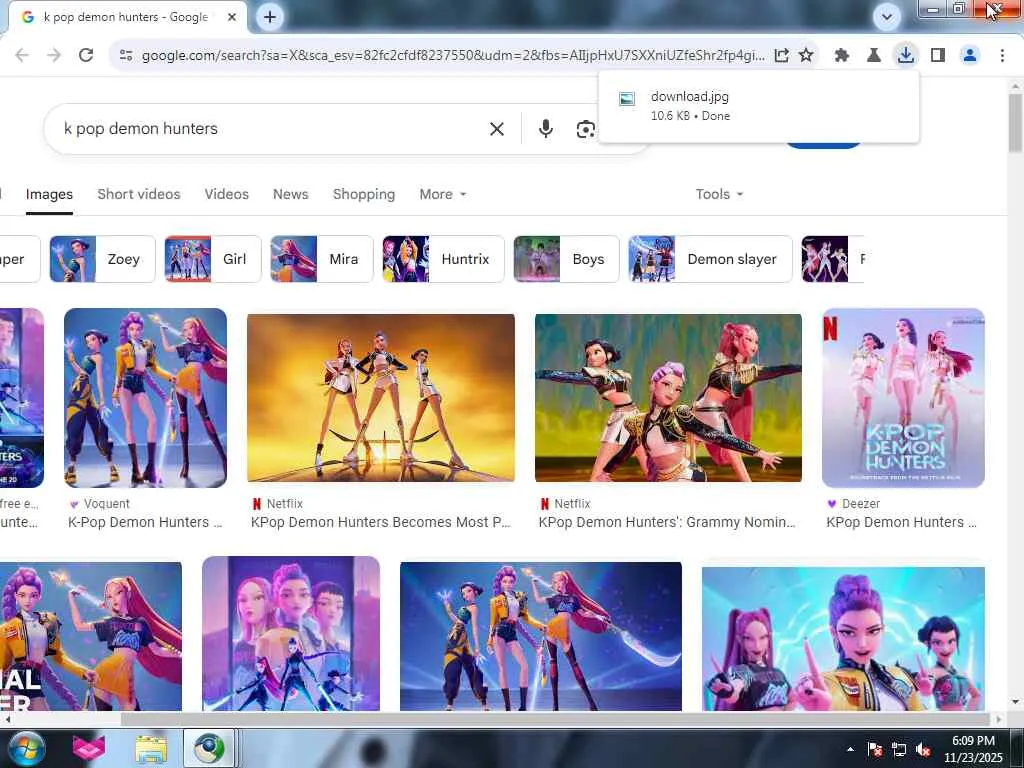Image resolution: width=1024 pixels, height=768 pixels.
Task: Switch to Videos tab
Action: (x=227, y=194)
